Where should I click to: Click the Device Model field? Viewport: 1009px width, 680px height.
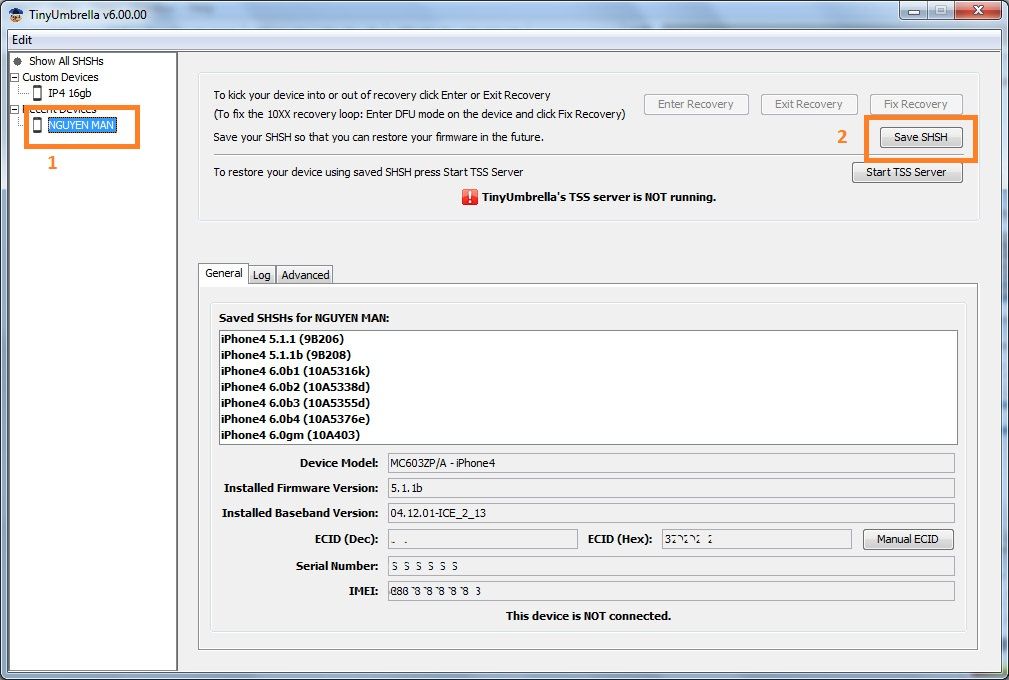point(671,463)
